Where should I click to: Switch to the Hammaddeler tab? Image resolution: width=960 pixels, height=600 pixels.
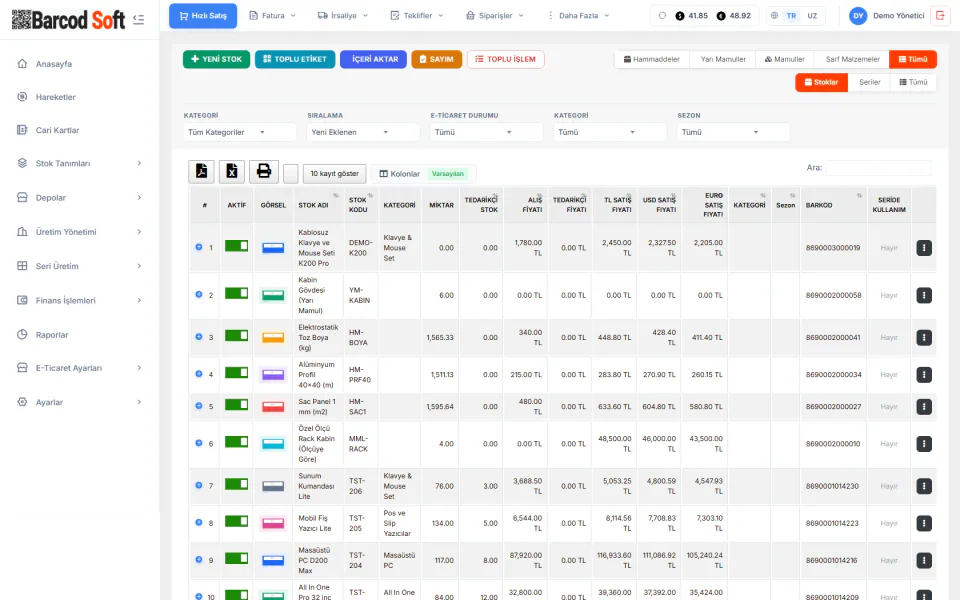click(652, 59)
